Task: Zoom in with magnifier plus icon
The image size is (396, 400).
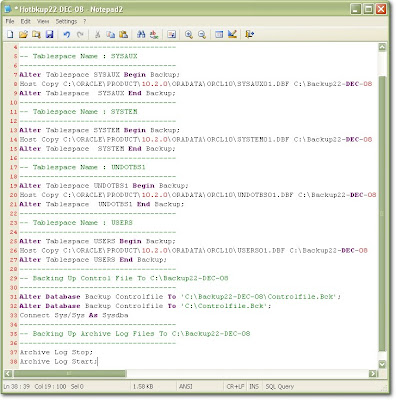Action: 189,34
